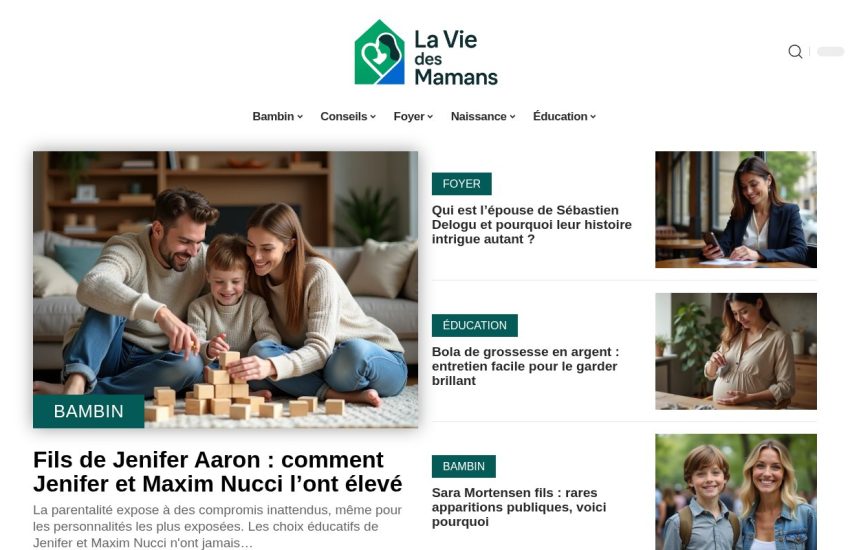The height and width of the screenshot is (550, 850).
Task: Toggle the switch beside the search icon
Action: coord(830,51)
